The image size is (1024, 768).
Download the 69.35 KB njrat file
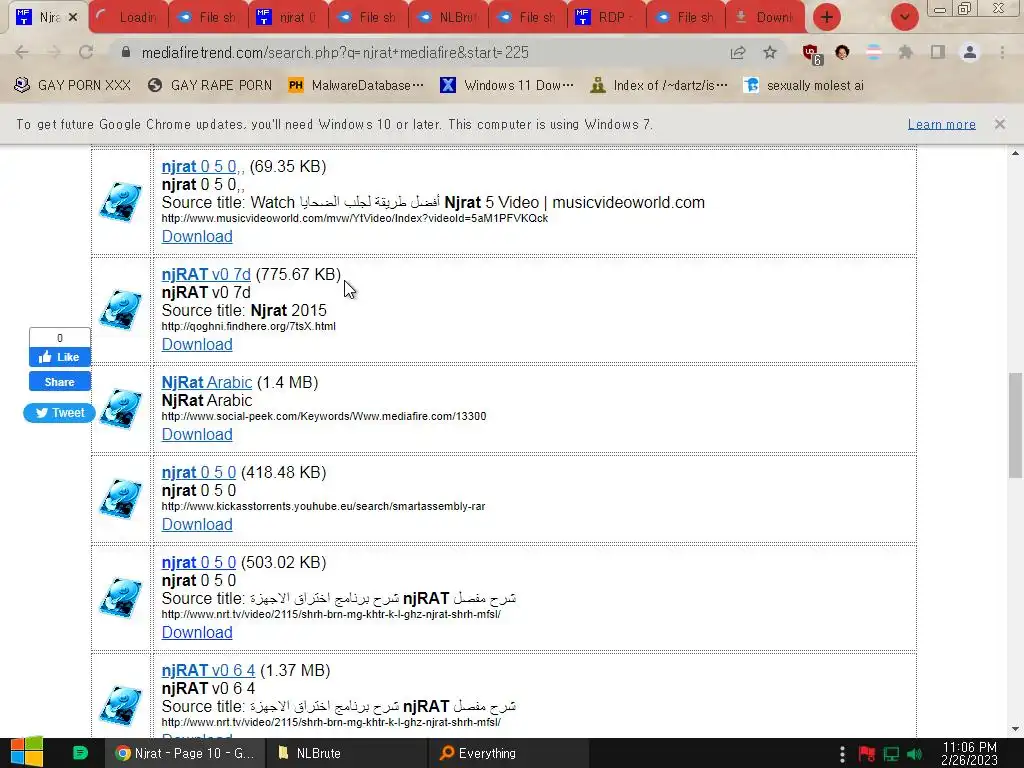pos(197,236)
